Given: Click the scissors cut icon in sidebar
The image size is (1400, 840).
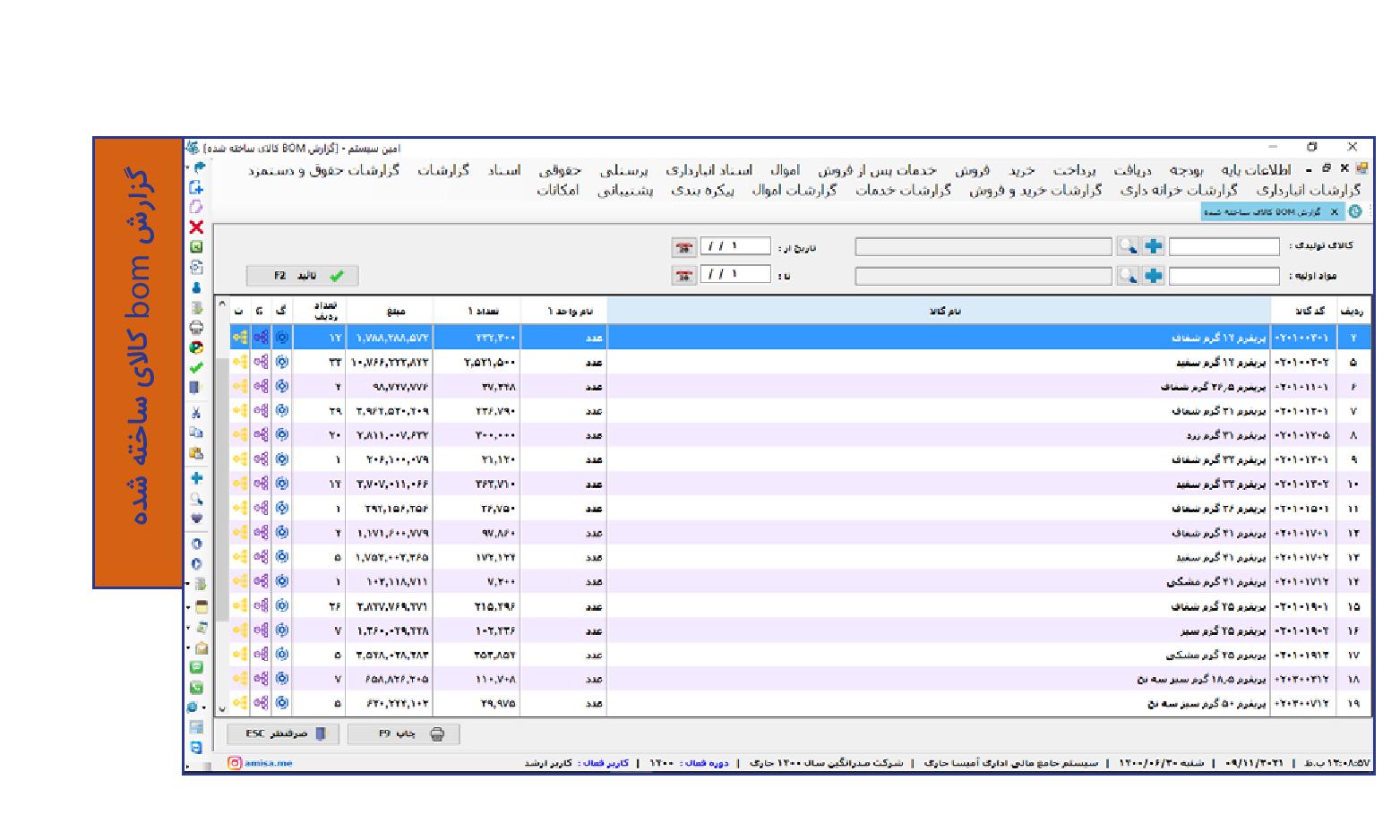Looking at the screenshot, I should click(196, 413).
